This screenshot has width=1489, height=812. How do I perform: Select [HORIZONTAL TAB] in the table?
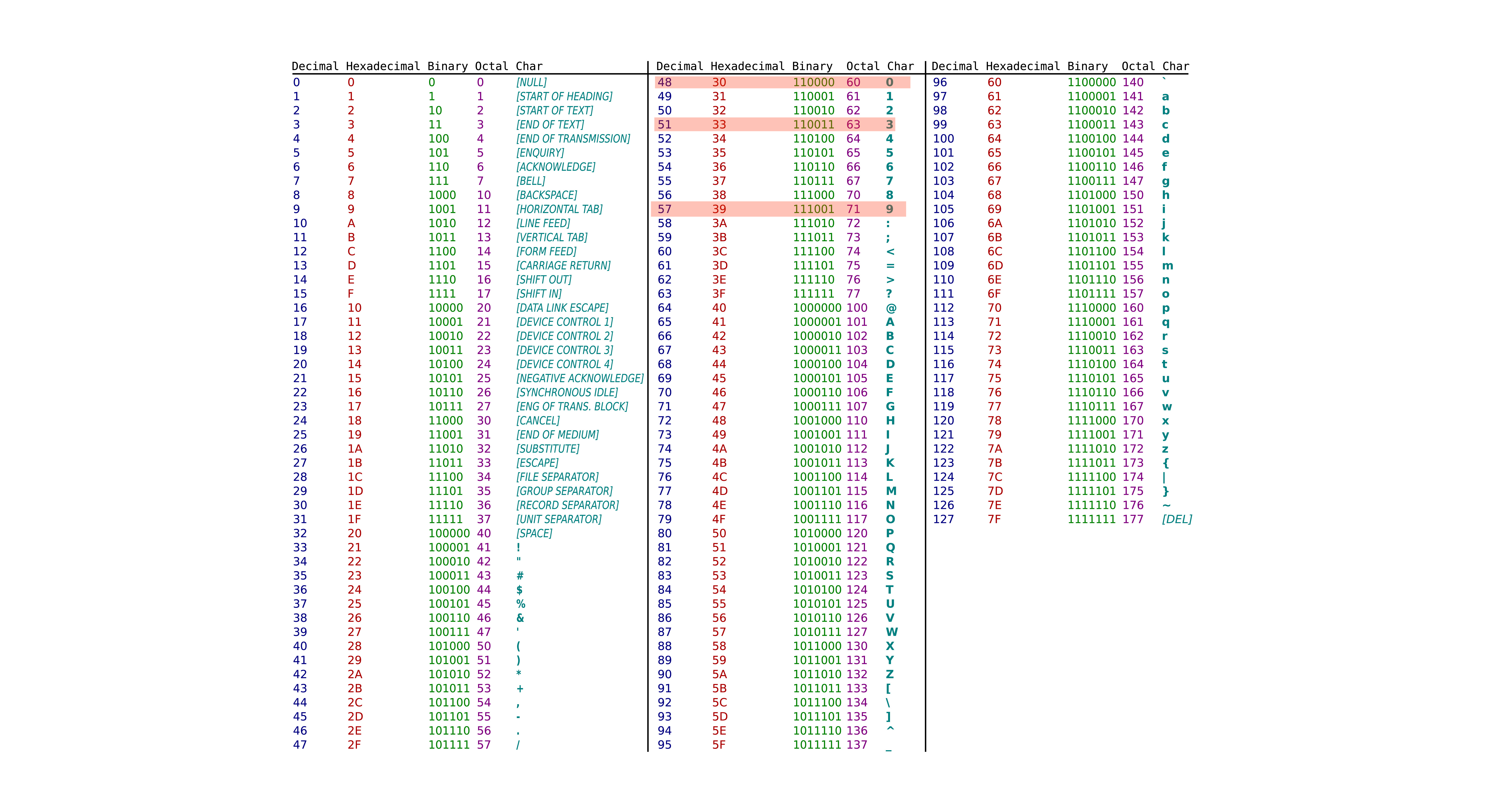click(559, 209)
